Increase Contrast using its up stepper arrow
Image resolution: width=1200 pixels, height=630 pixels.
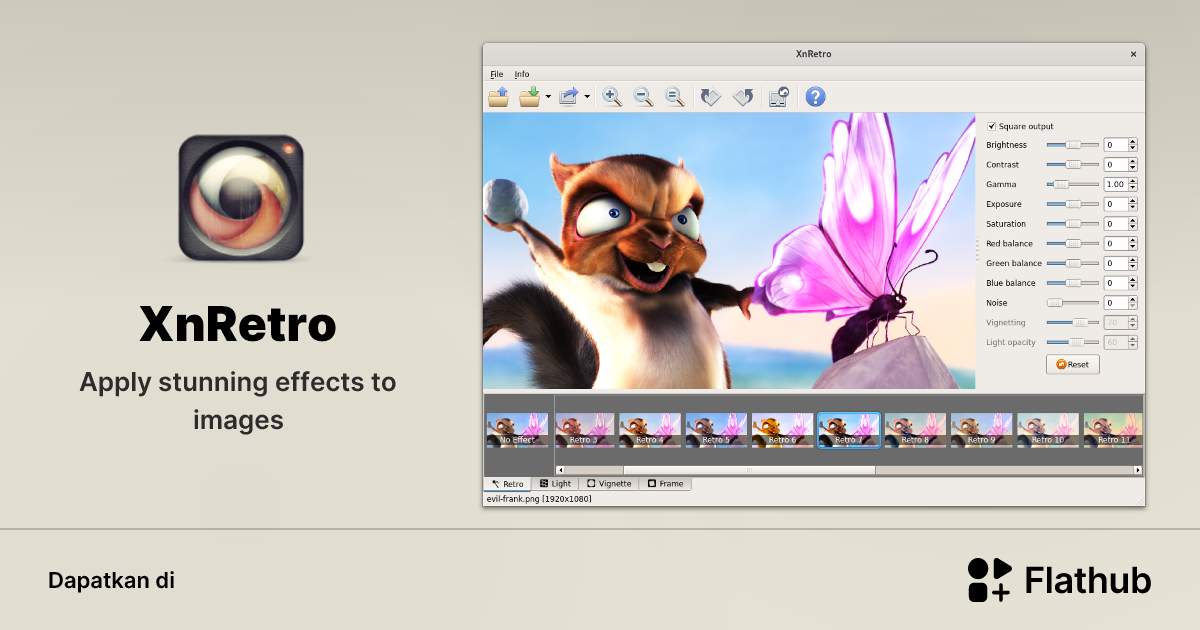click(x=1133, y=161)
